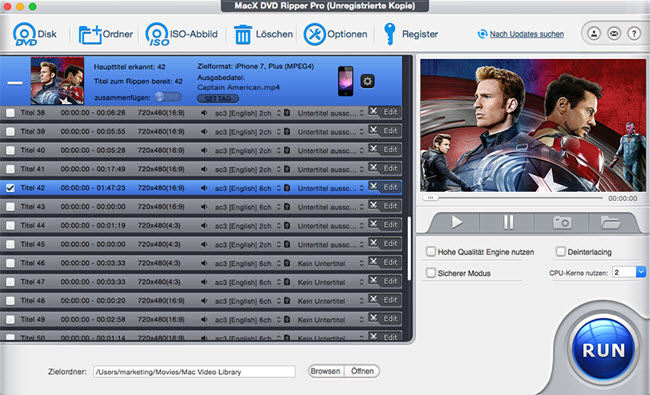Click the speaker icon on Titel 46

(204, 263)
